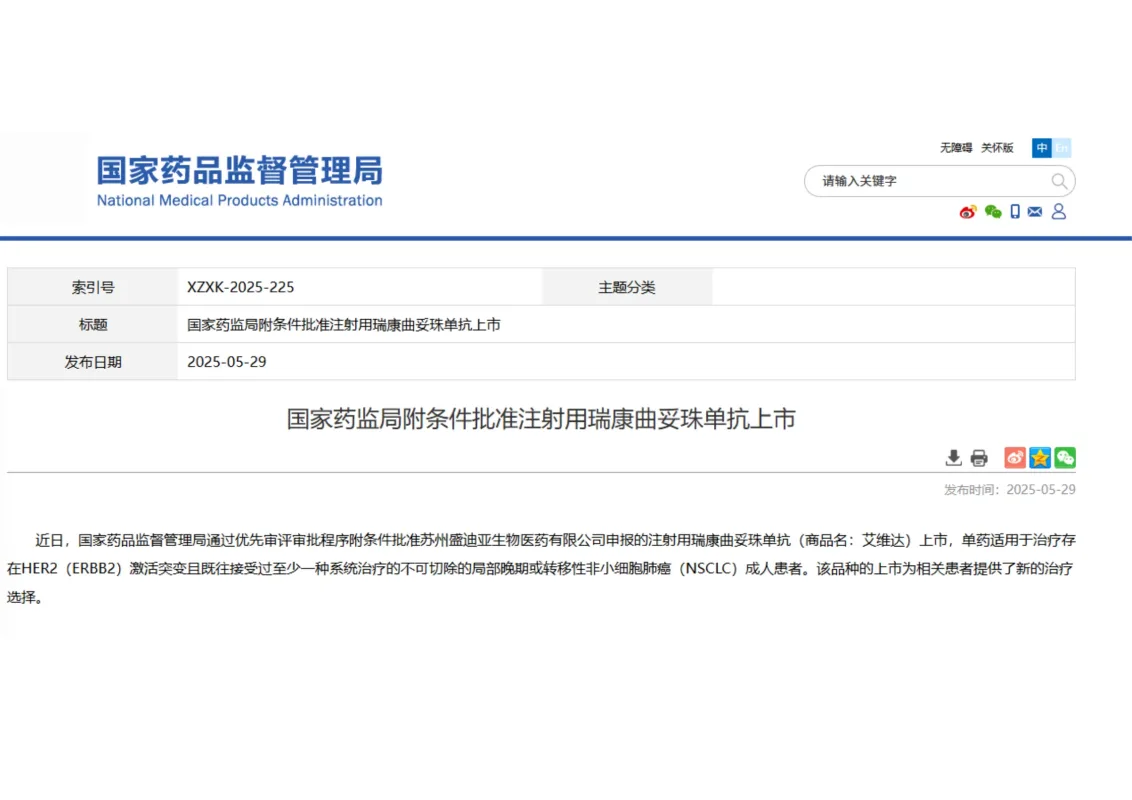Click index number XZXK-2025-225

[241, 287]
